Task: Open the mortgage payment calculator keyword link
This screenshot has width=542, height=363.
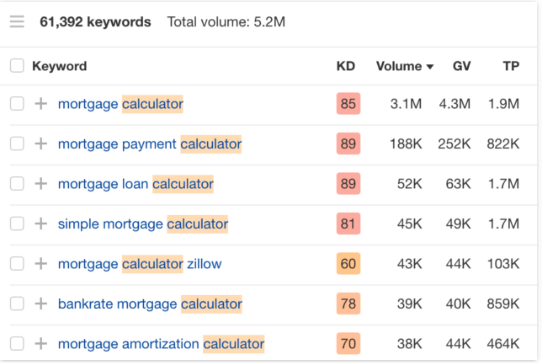Action: tap(150, 144)
